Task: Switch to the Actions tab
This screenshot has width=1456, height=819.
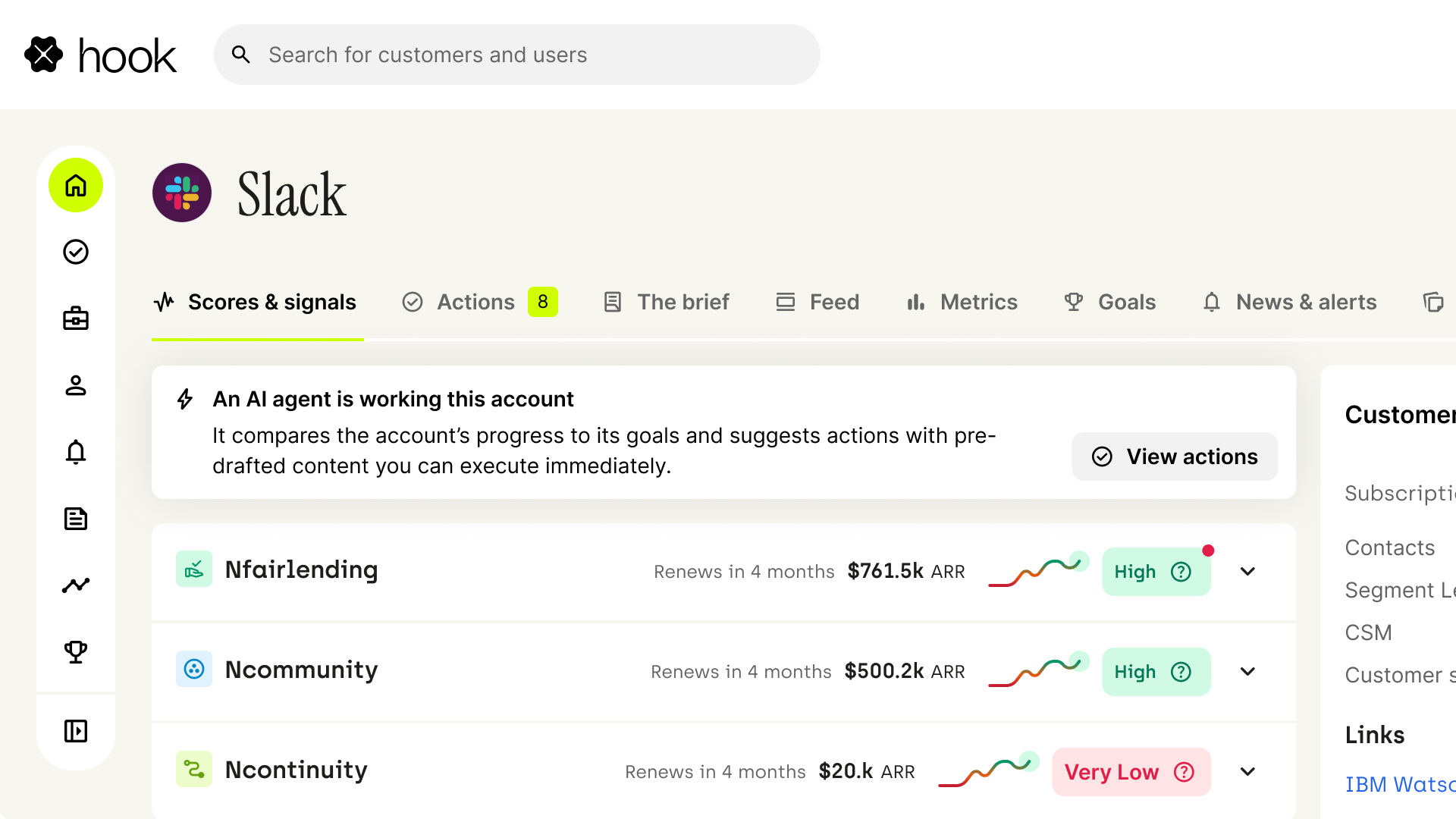Action: pyautogui.click(x=479, y=302)
